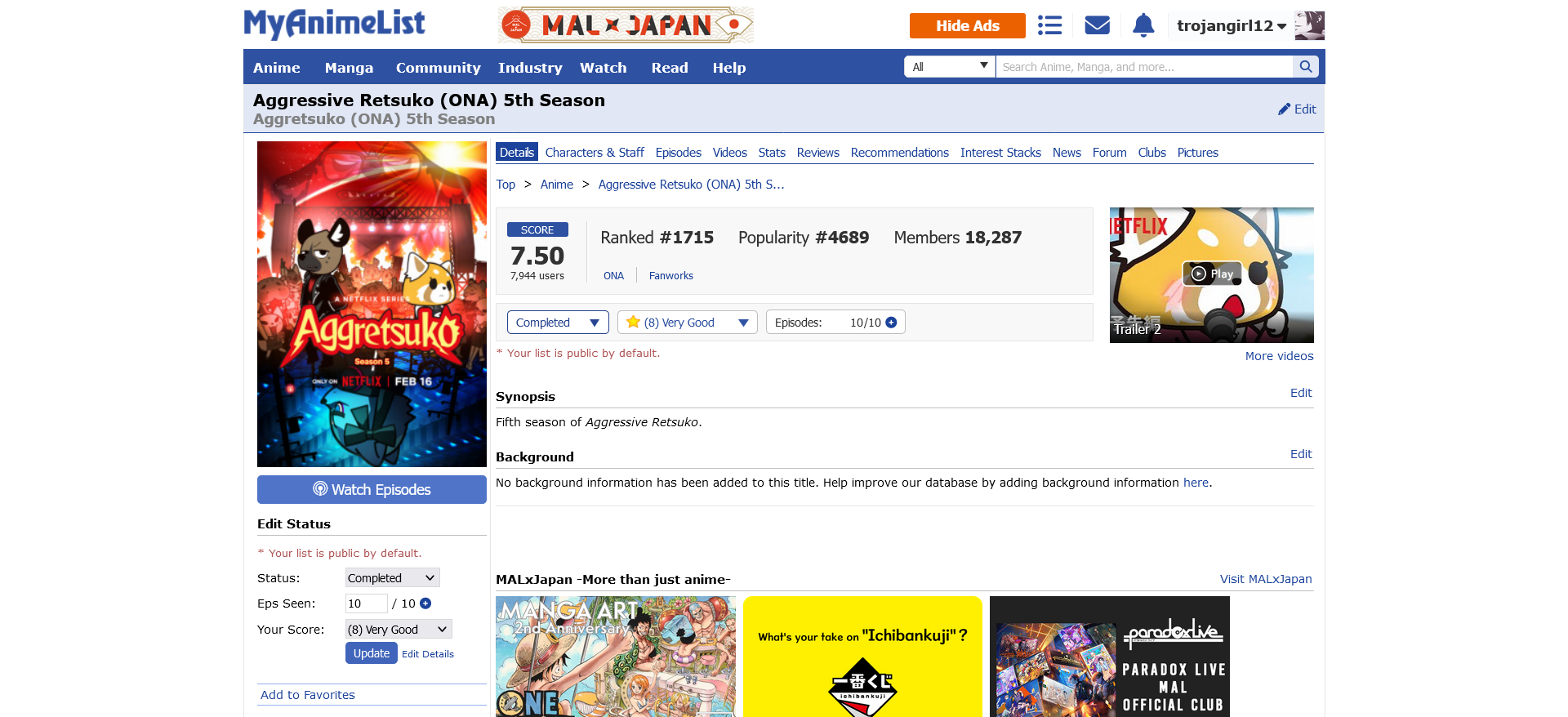Switch to the Clubs tab
Screen dimensions: 1568x717
[x=1151, y=153]
